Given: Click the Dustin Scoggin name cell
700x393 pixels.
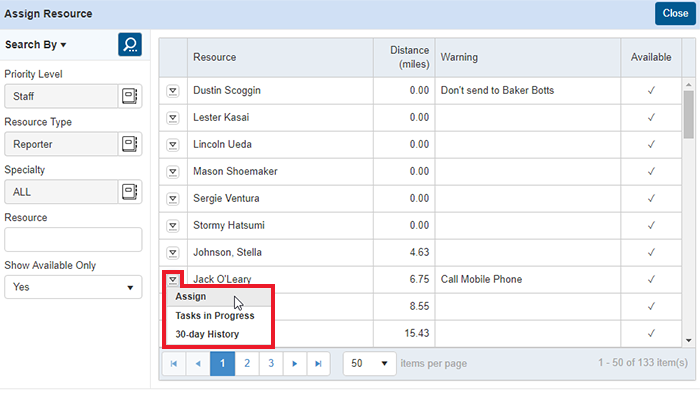Looking at the screenshot, I should pyautogui.click(x=280, y=91).
